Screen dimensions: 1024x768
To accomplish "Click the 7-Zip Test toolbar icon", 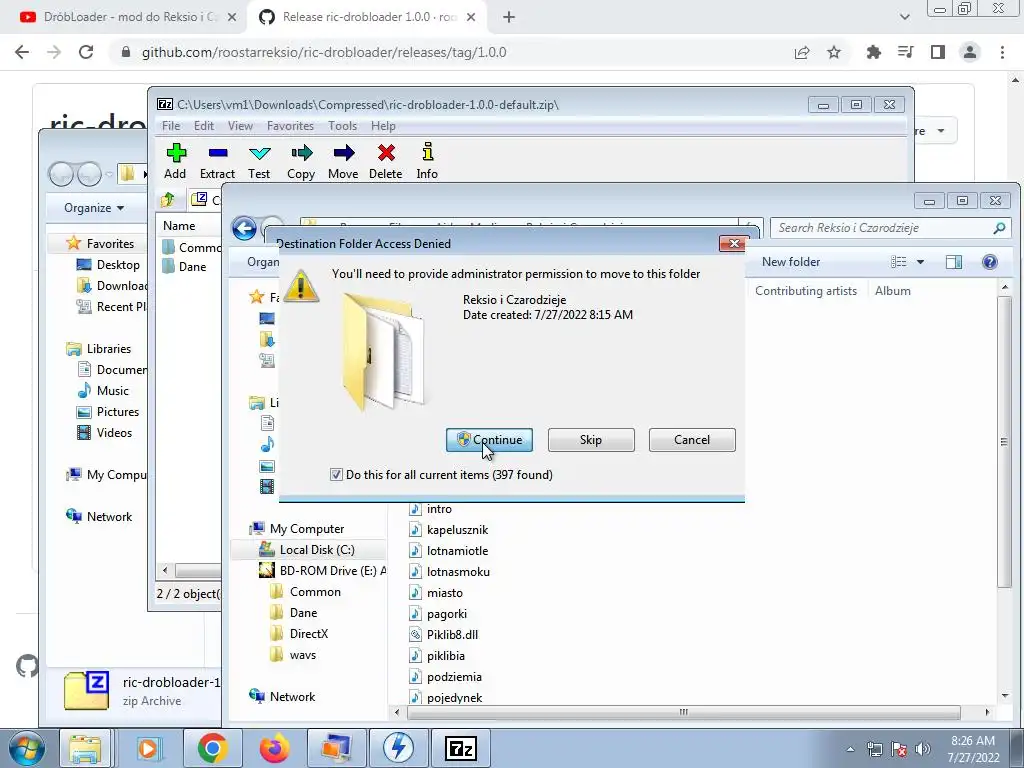I will (x=259, y=153).
